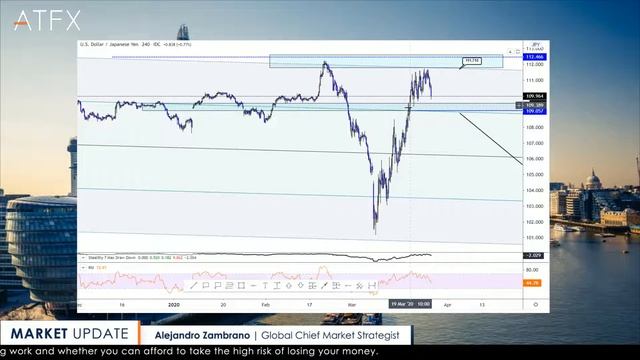Click the 19 Mar '20 10:00 date marker
The image size is (640, 360).
[410, 304]
